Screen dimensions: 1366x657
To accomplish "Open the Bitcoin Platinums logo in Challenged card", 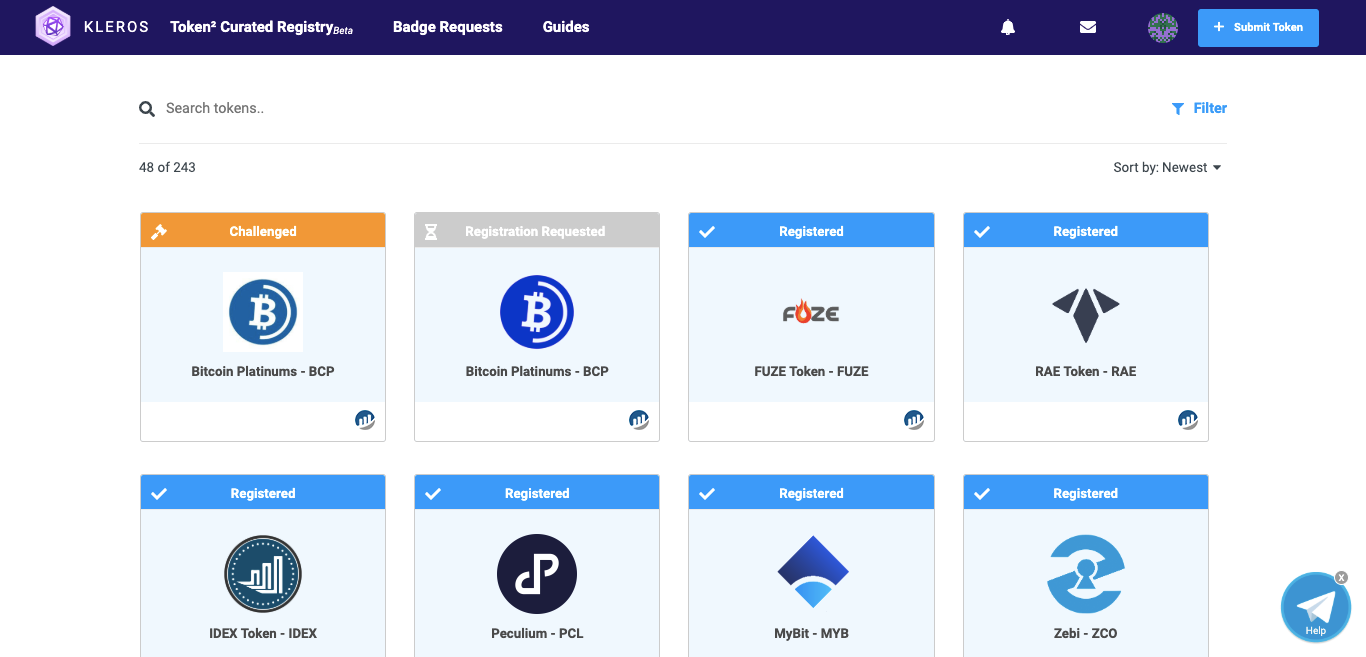I will point(263,311).
